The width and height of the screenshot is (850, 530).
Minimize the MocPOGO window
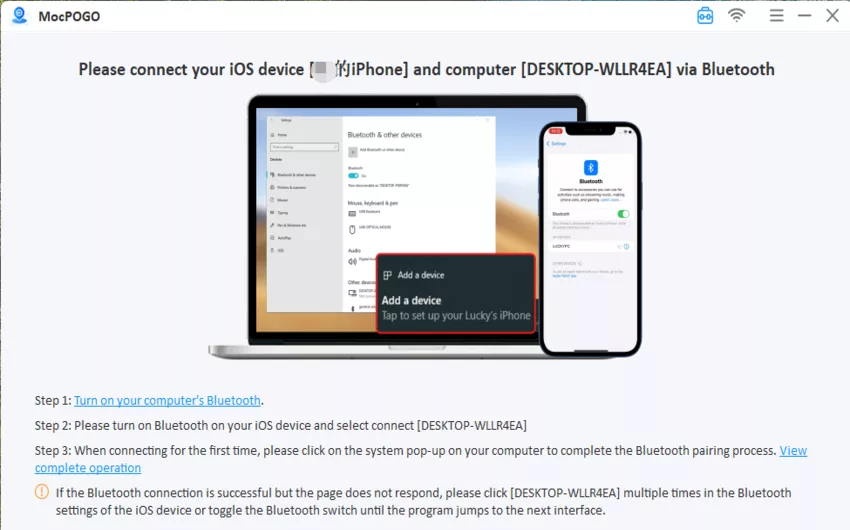tap(804, 16)
